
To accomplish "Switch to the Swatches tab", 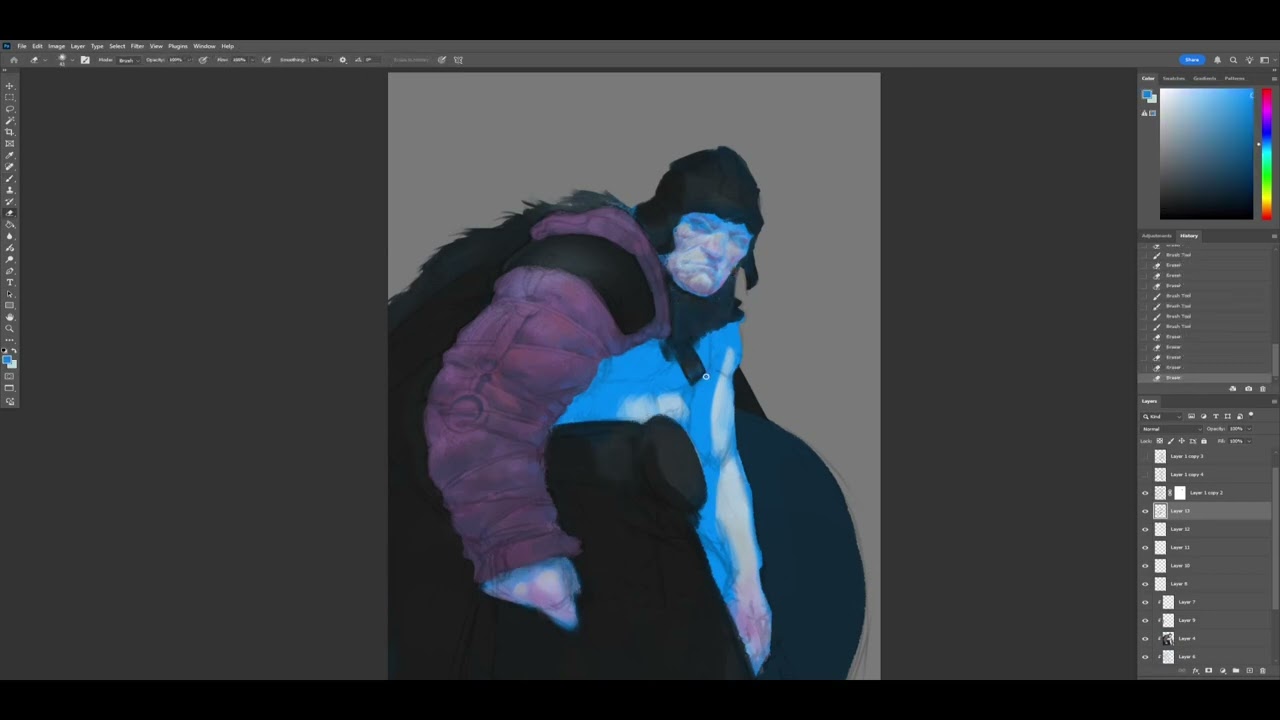I will (x=1173, y=78).
